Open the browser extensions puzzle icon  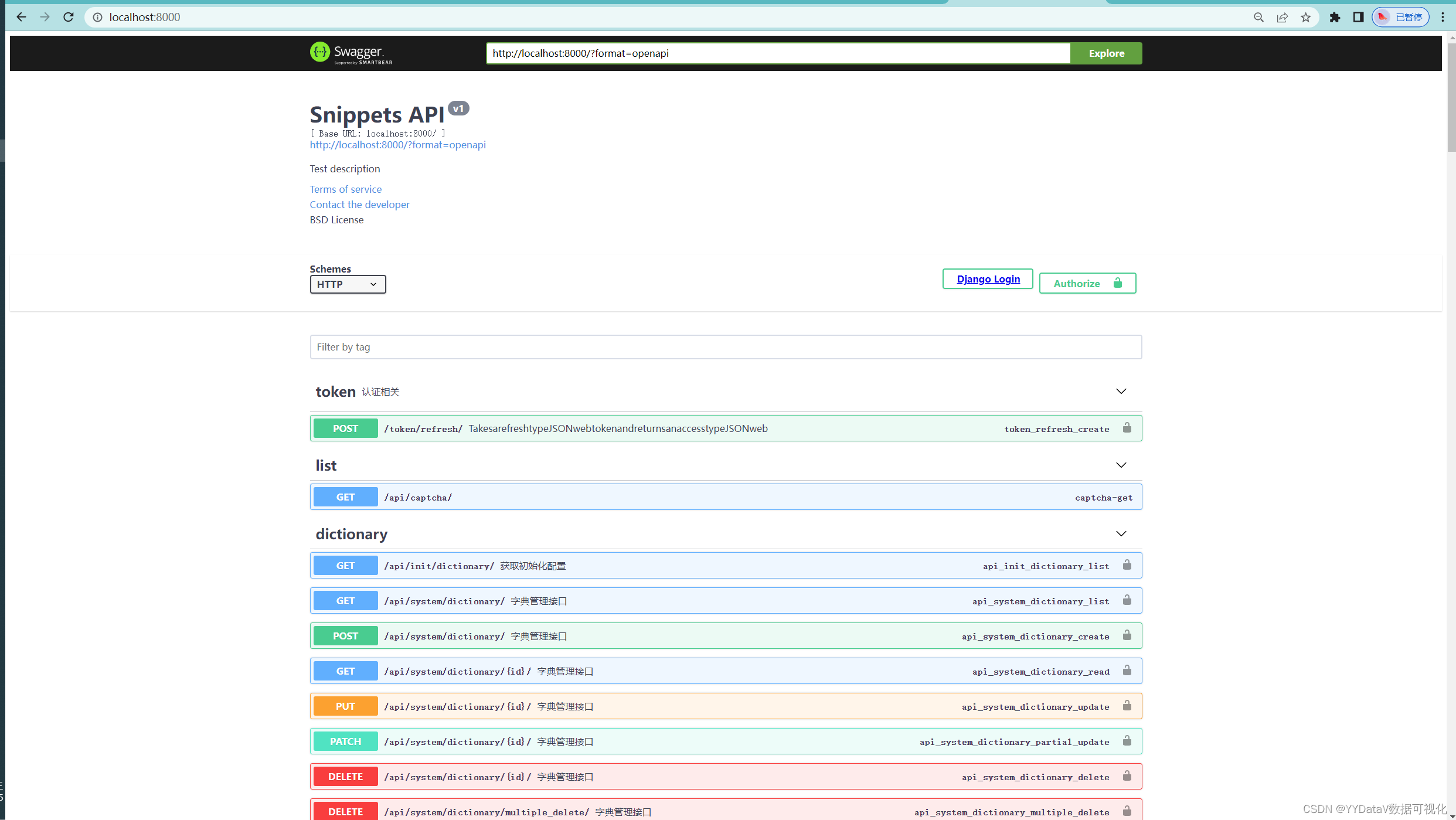tap(1335, 17)
